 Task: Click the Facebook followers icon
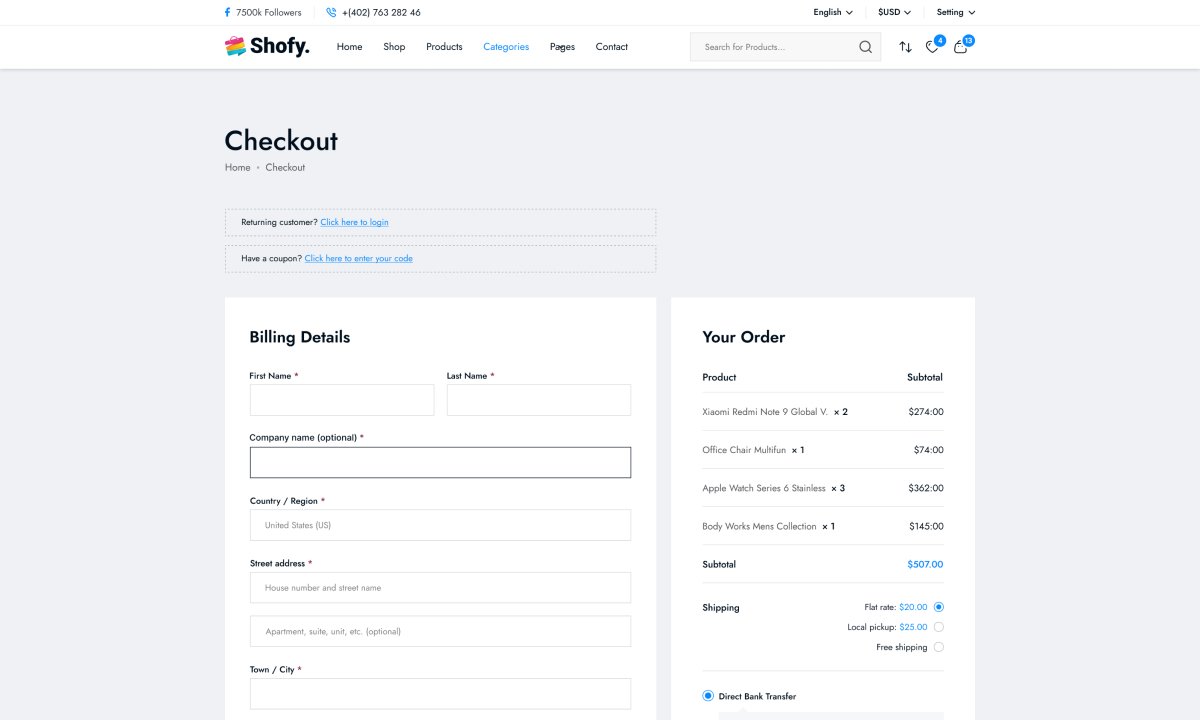tap(227, 13)
